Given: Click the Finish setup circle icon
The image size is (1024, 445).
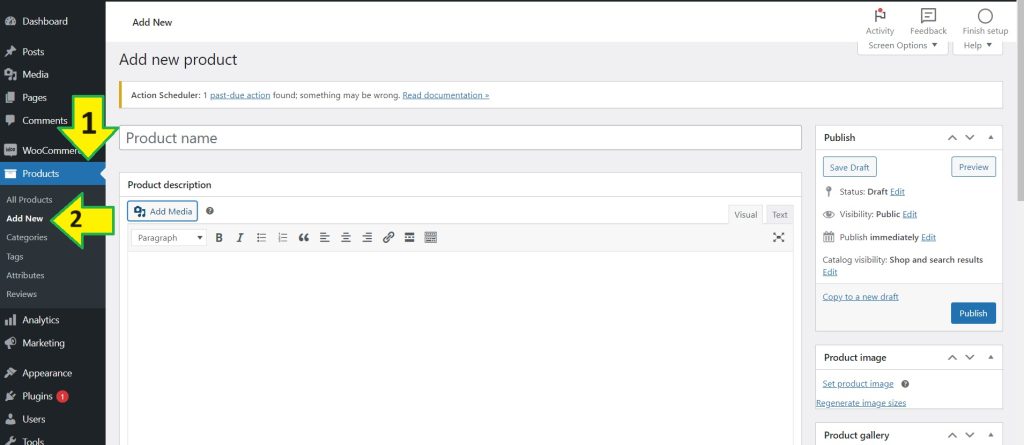Looking at the screenshot, I should point(985,16).
